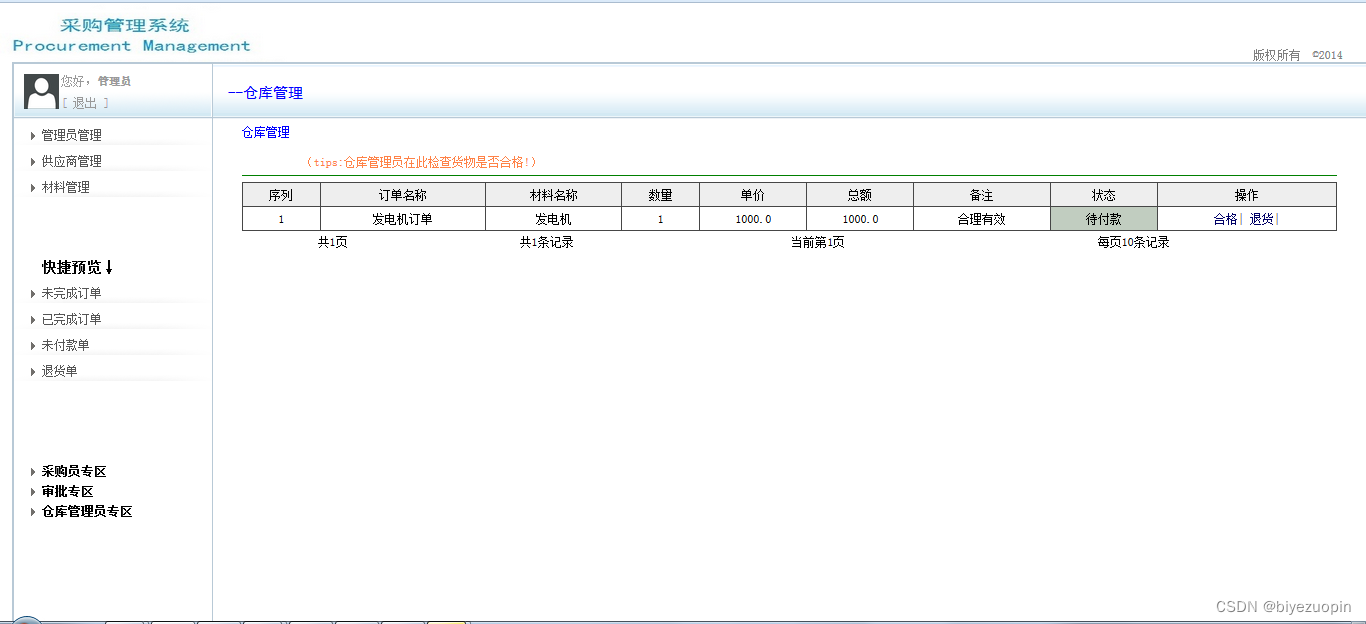Open 供应商管理 in the sidebar
Screen dimensions: 1366x624
(71, 161)
